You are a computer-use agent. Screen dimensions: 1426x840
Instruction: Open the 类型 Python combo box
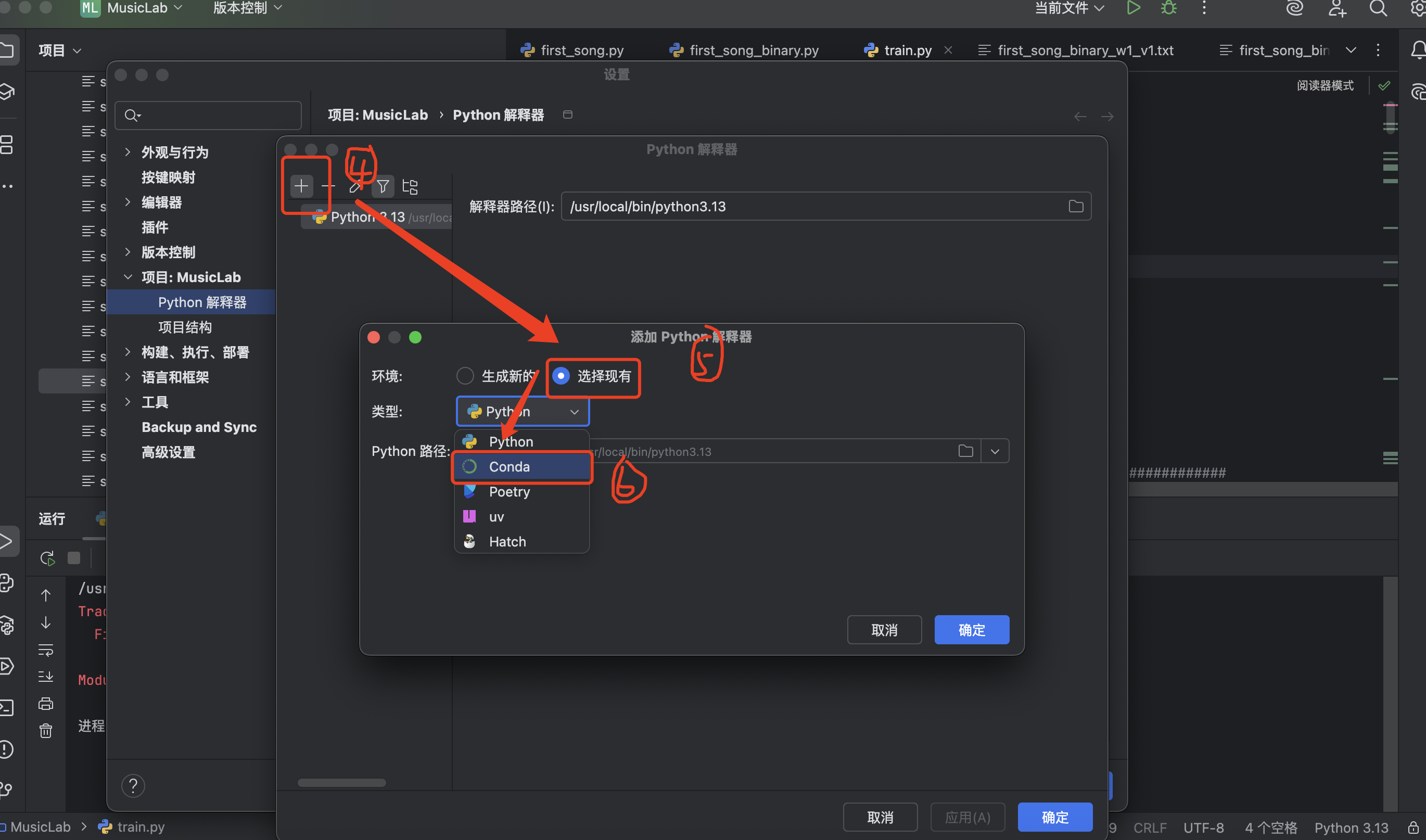[521, 412]
